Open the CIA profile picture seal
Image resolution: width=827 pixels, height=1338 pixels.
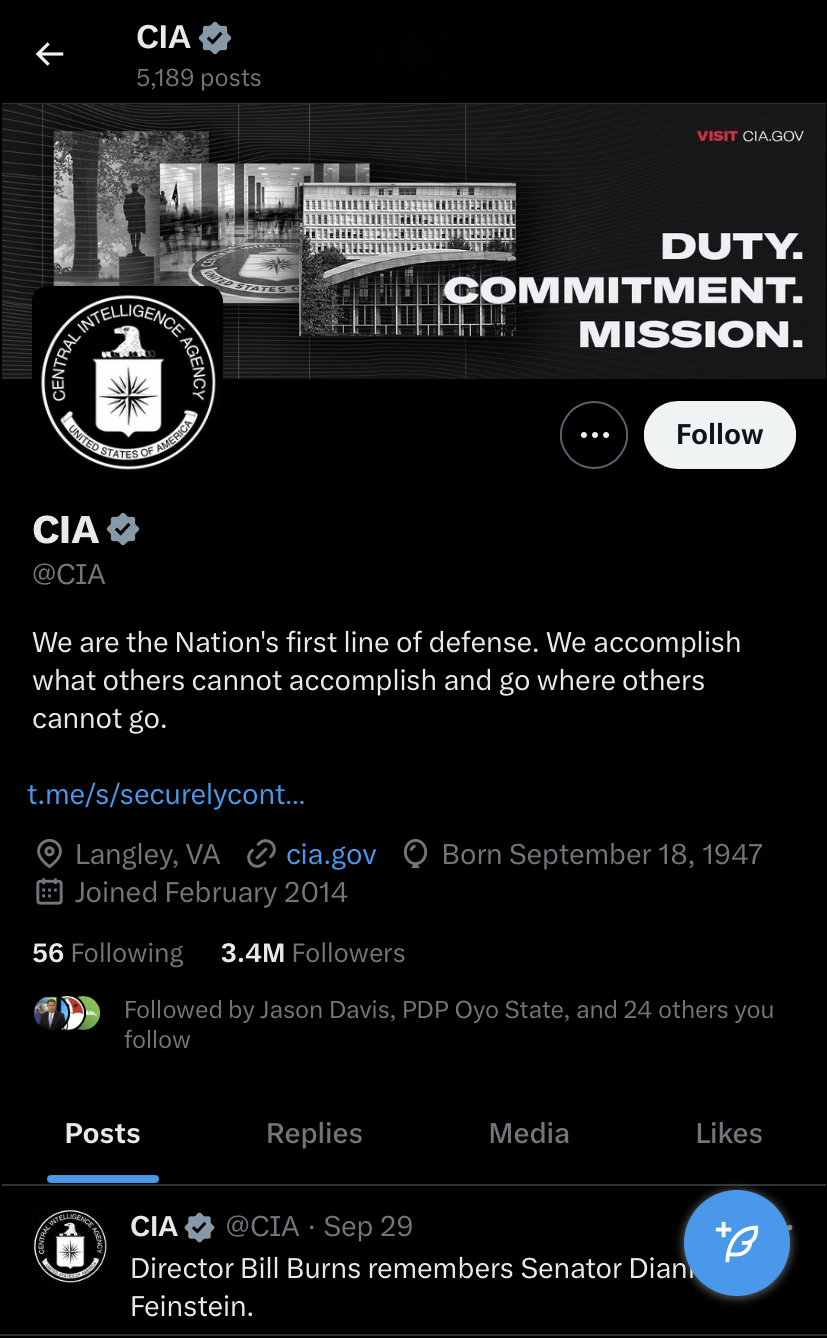coord(128,381)
